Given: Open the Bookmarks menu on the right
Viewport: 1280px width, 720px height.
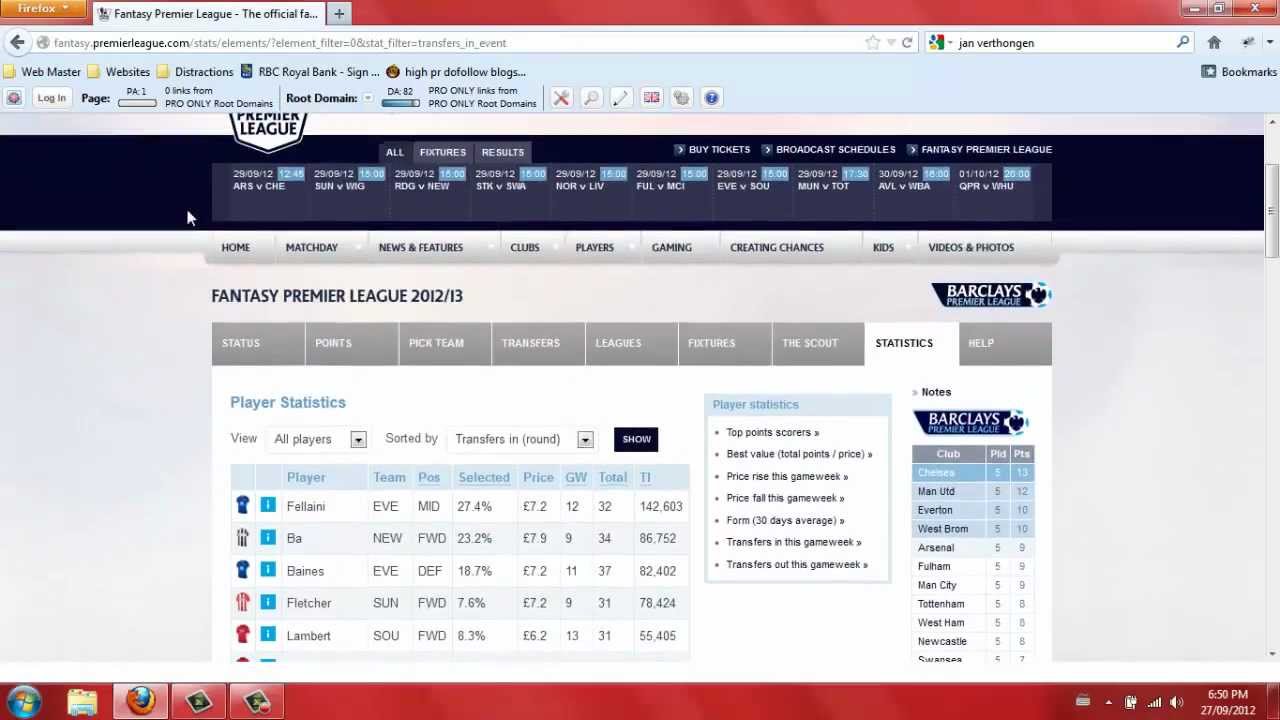Looking at the screenshot, I should point(1239,72).
